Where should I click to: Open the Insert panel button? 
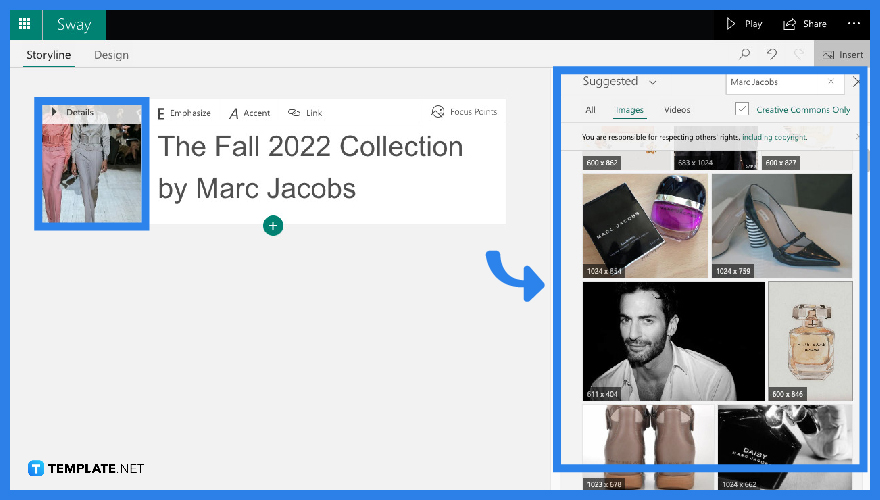[x=842, y=55]
